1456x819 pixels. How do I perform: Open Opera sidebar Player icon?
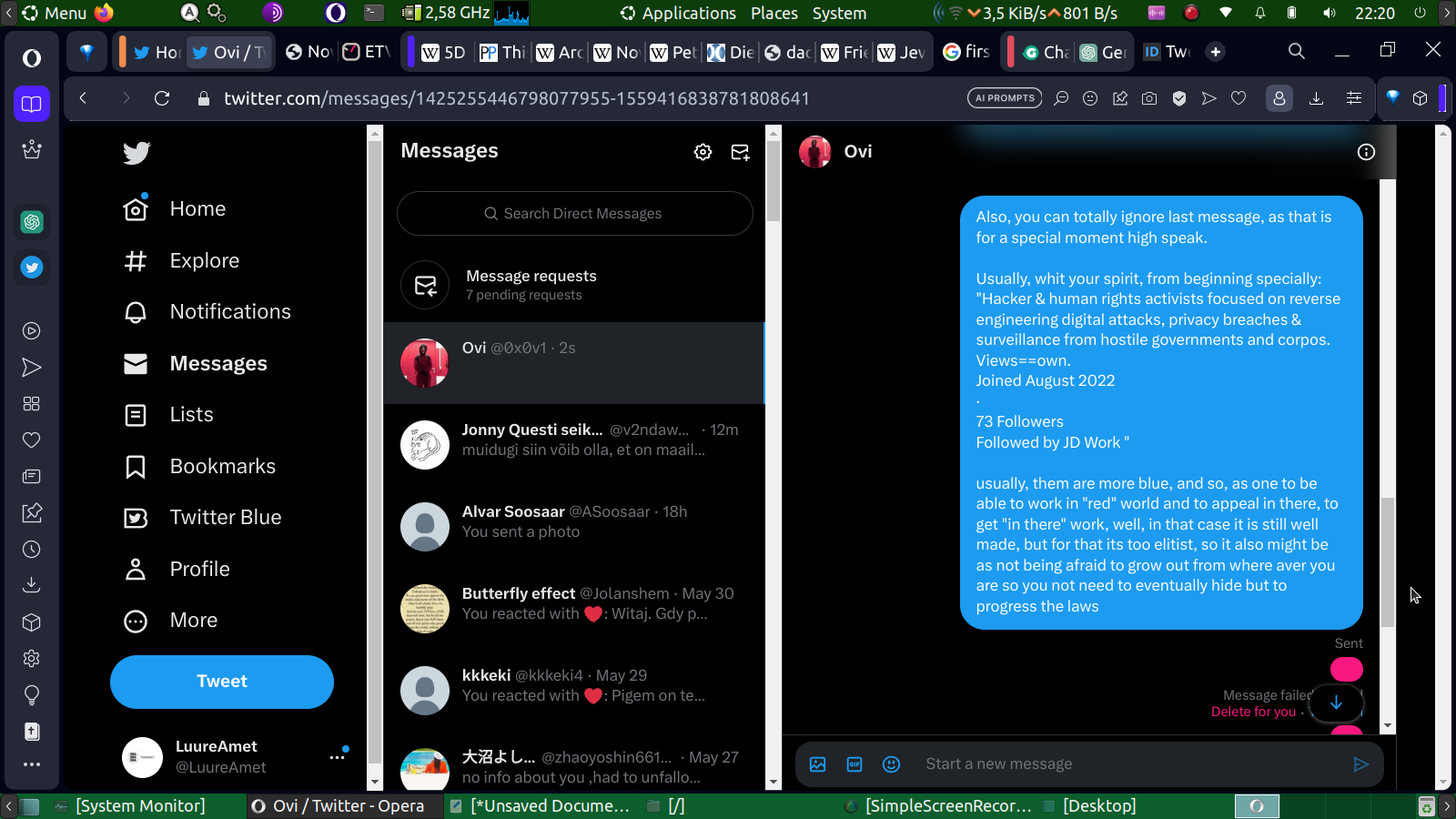tap(32, 331)
